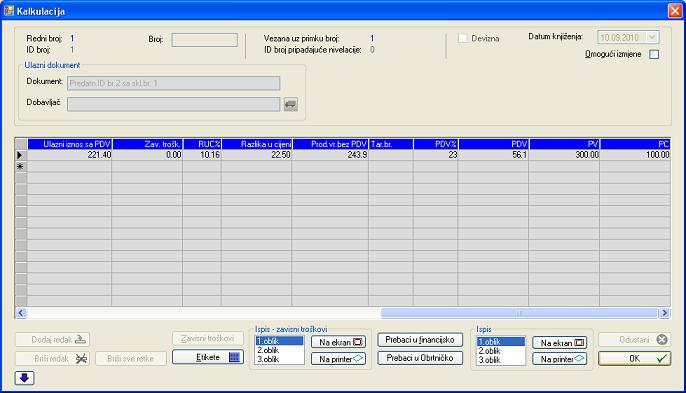
Task: Select the new row asterisk marker
Action: click(x=21, y=166)
